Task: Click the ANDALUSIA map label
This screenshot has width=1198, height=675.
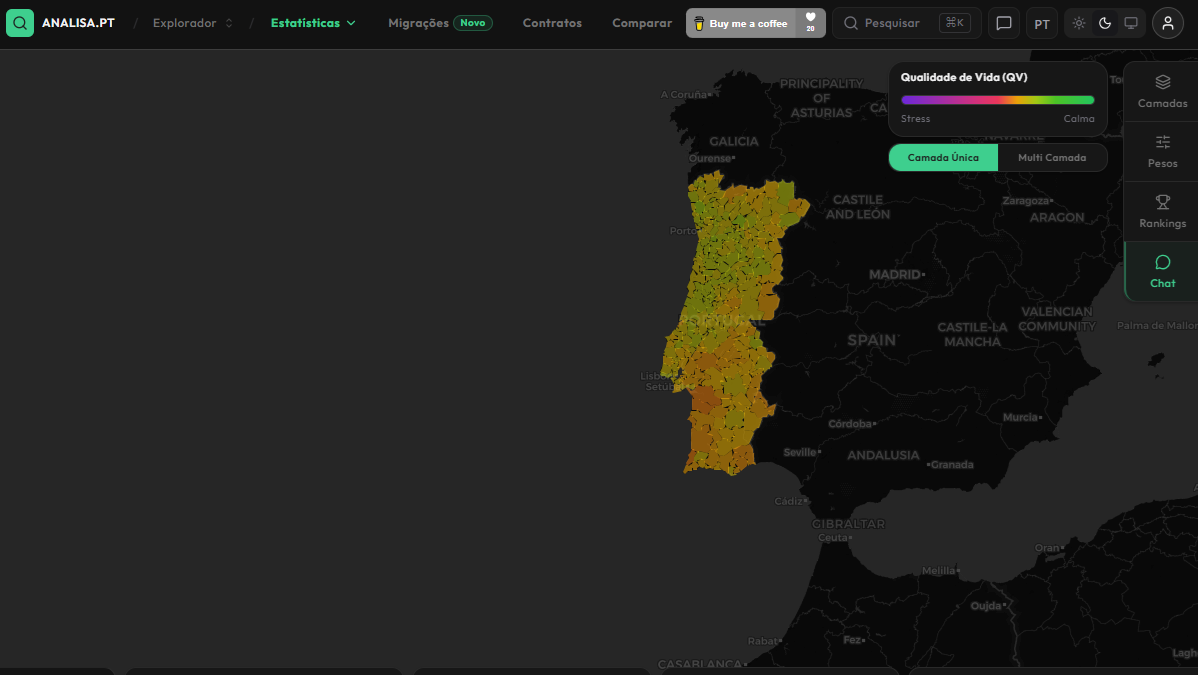Action: tap(883, 455)
